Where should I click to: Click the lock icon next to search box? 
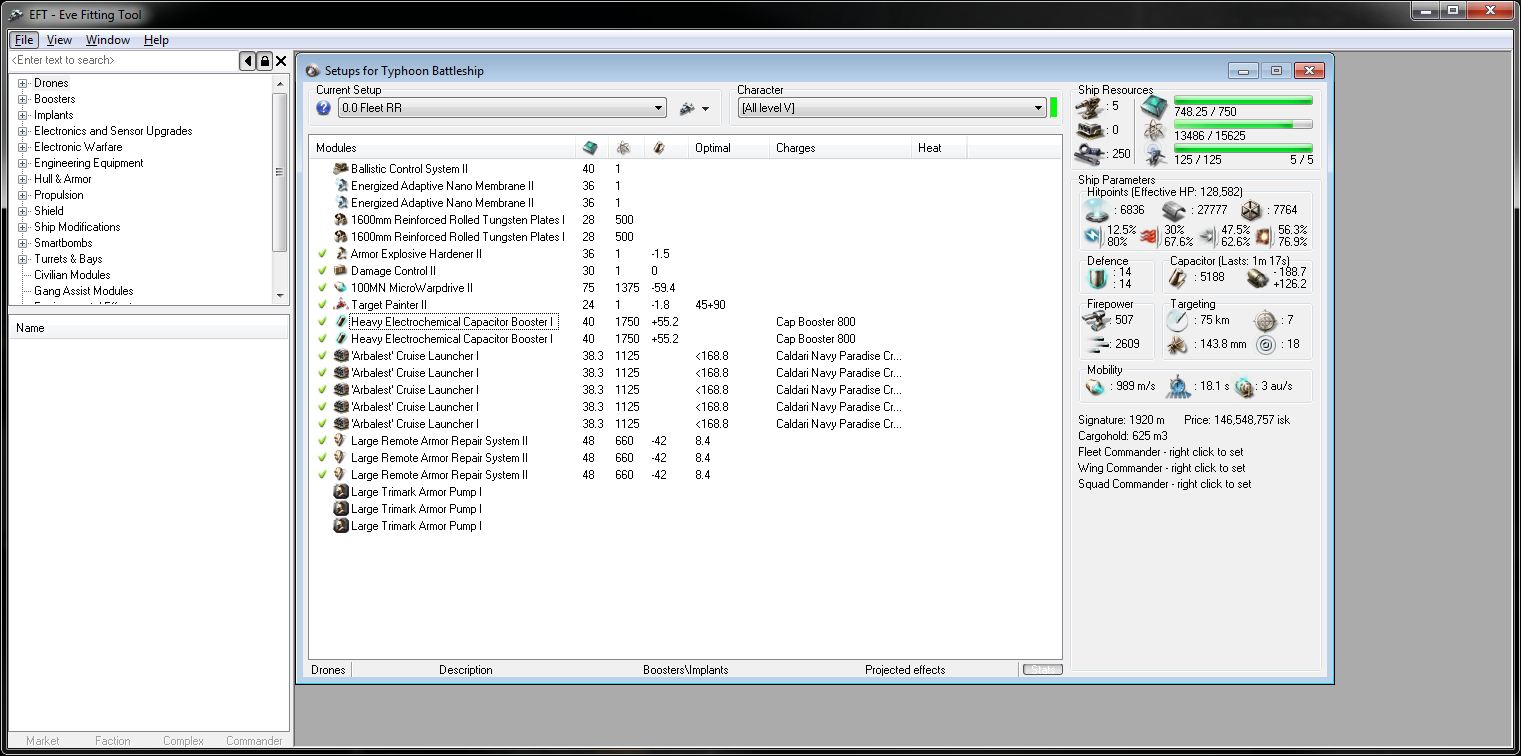[264, 61]
